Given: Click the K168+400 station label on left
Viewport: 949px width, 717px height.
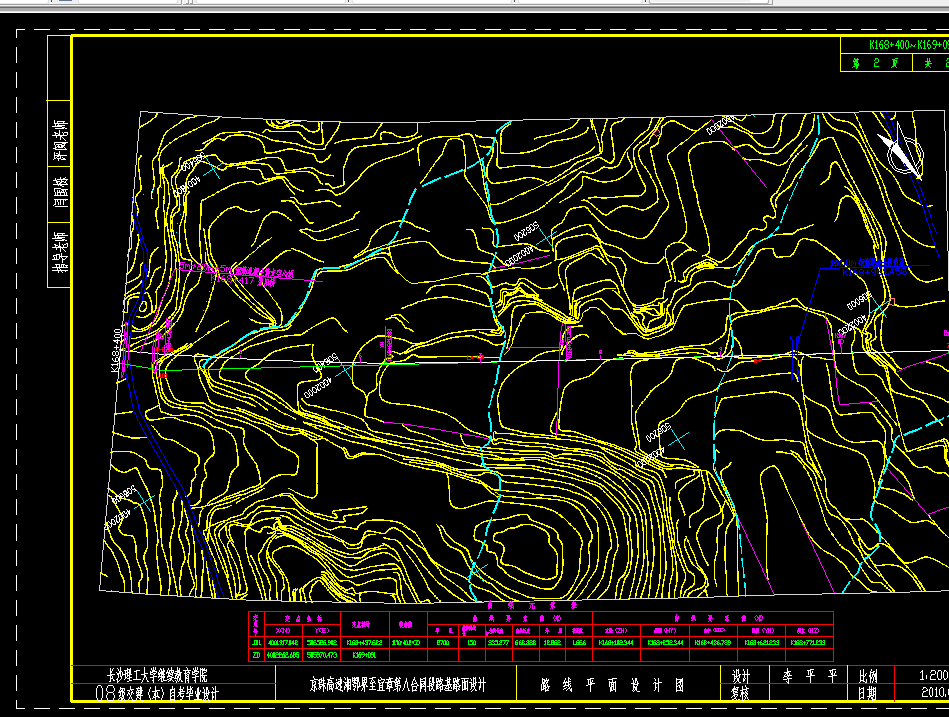Looking at the screenshot, I should (x=116, y=350).
